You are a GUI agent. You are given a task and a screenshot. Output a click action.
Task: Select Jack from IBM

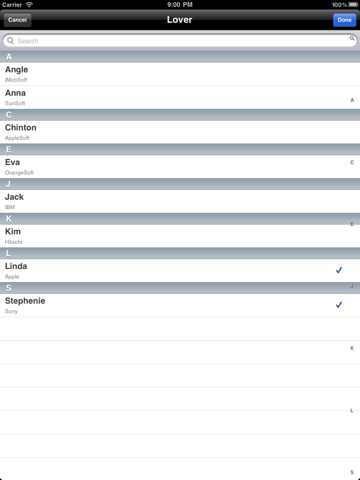(180, 201)
